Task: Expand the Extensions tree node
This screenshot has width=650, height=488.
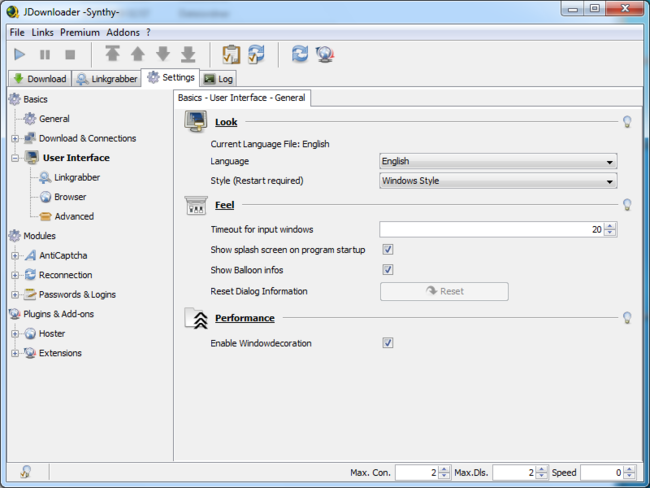Action: point(15,353)
